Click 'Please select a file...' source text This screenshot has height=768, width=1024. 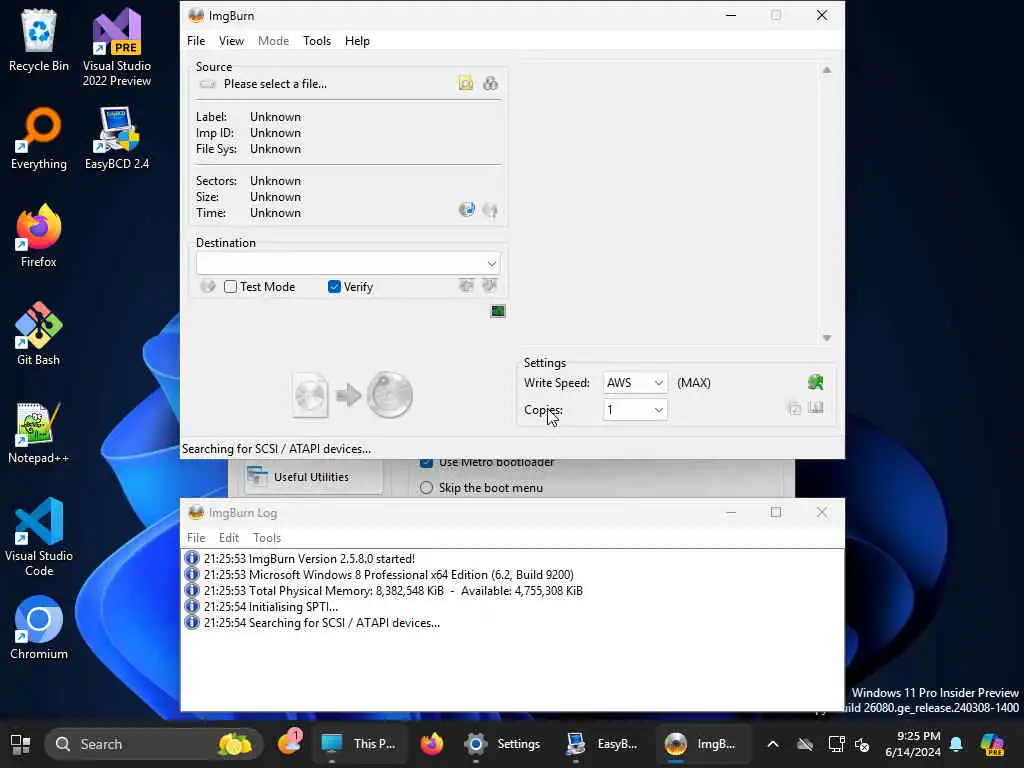pos(275,84)
